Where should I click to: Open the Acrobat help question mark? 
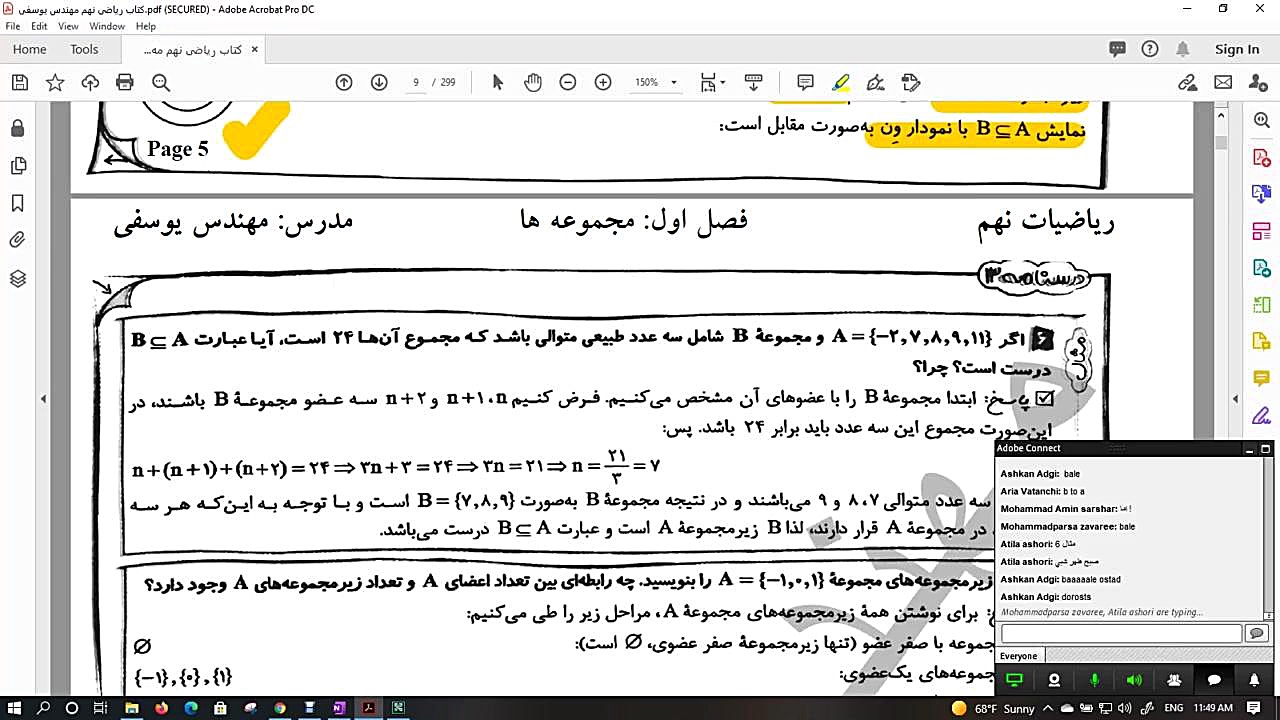pyautogui.click(x=1150, y=49)
